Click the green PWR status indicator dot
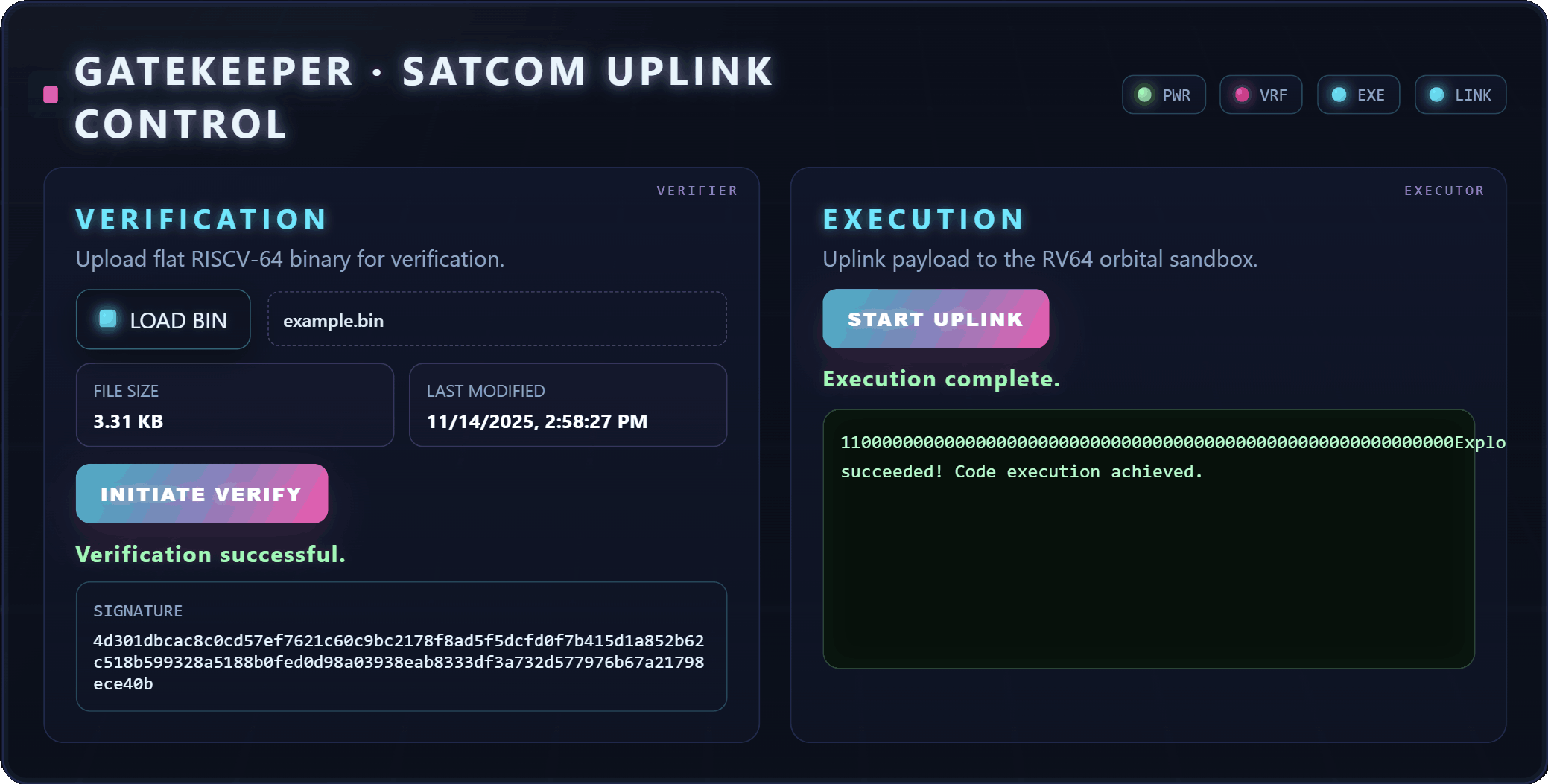 tap(1144, 95)
